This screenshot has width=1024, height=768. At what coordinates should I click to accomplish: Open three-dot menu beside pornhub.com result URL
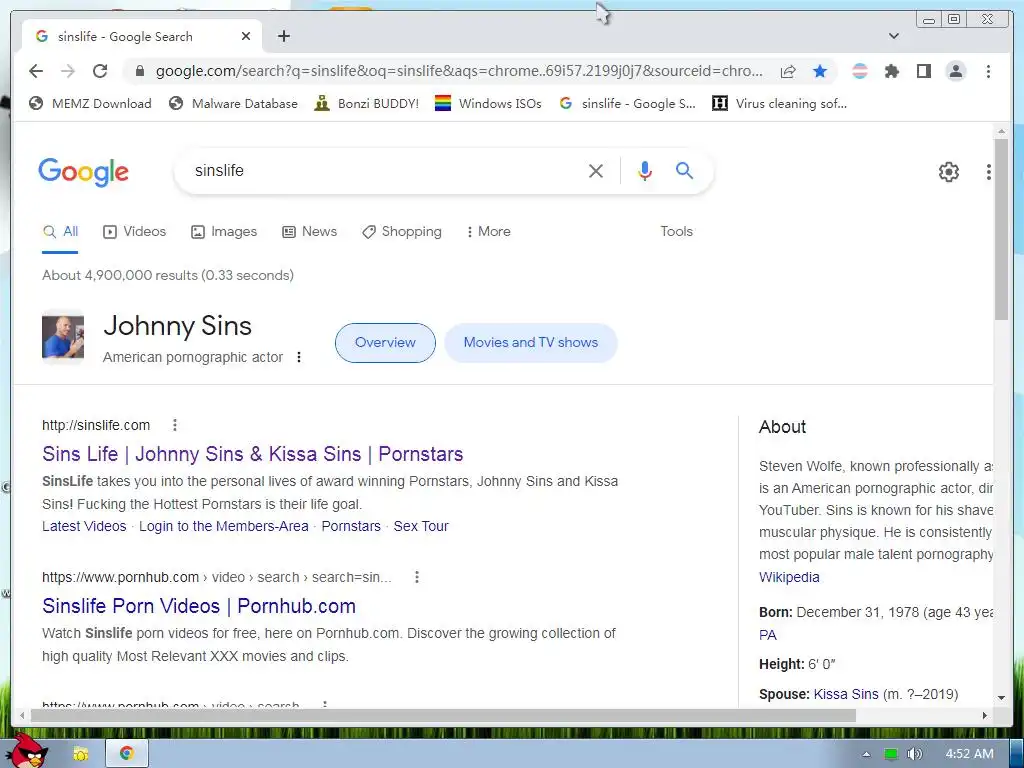417,577
